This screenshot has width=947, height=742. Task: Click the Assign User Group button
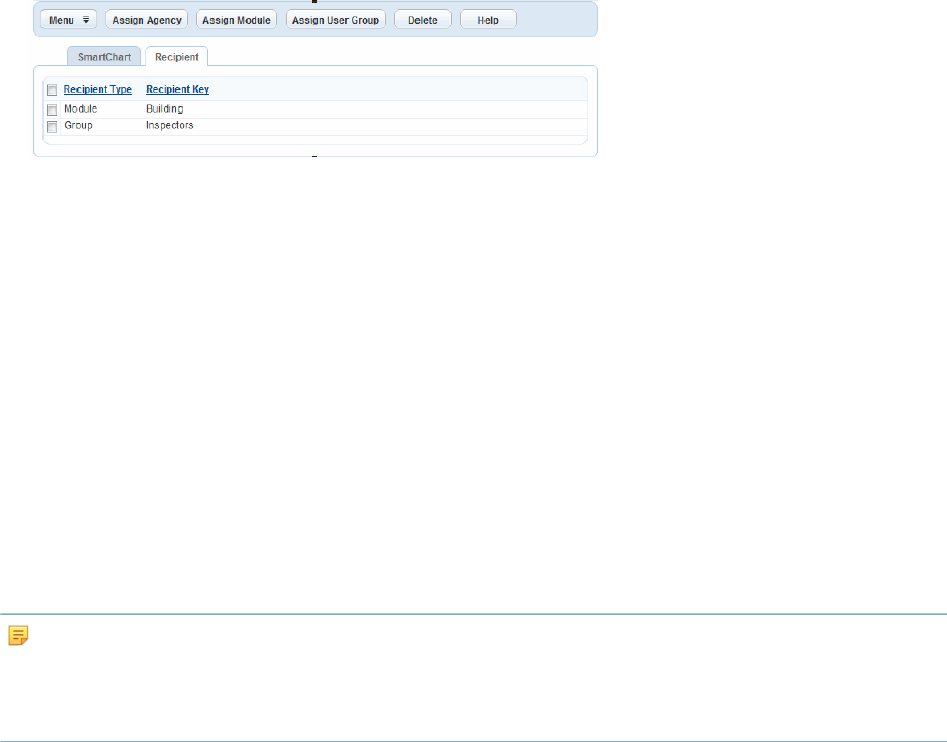click(x=335, y=20)
